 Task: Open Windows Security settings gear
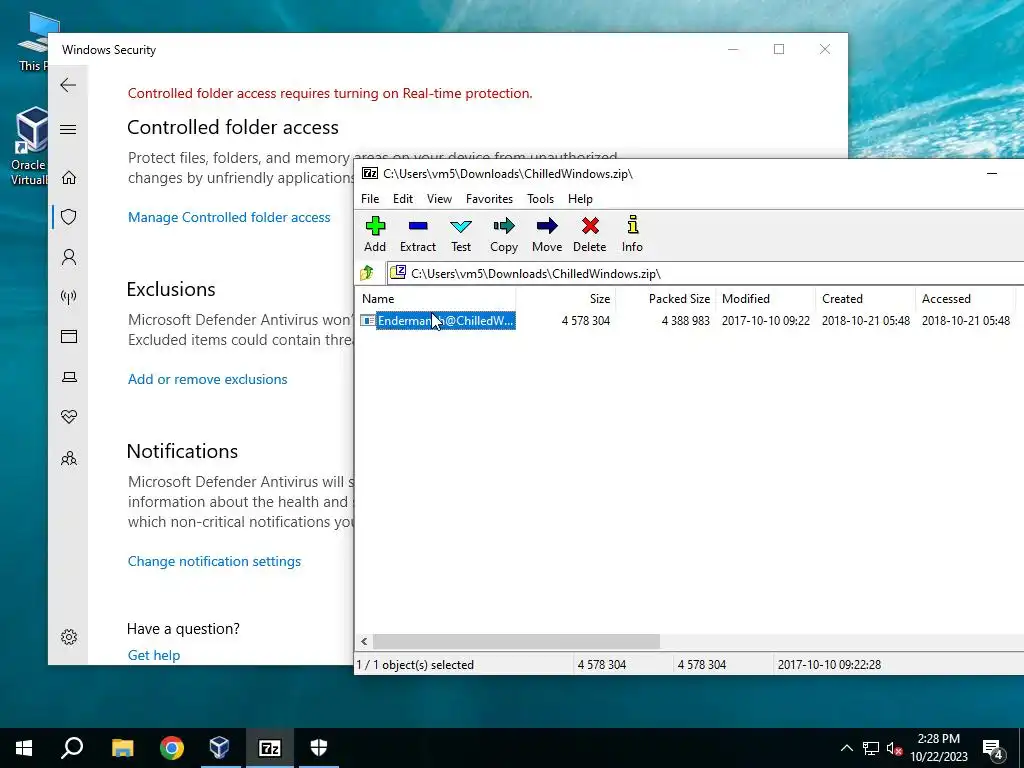[x=69, y=637]
